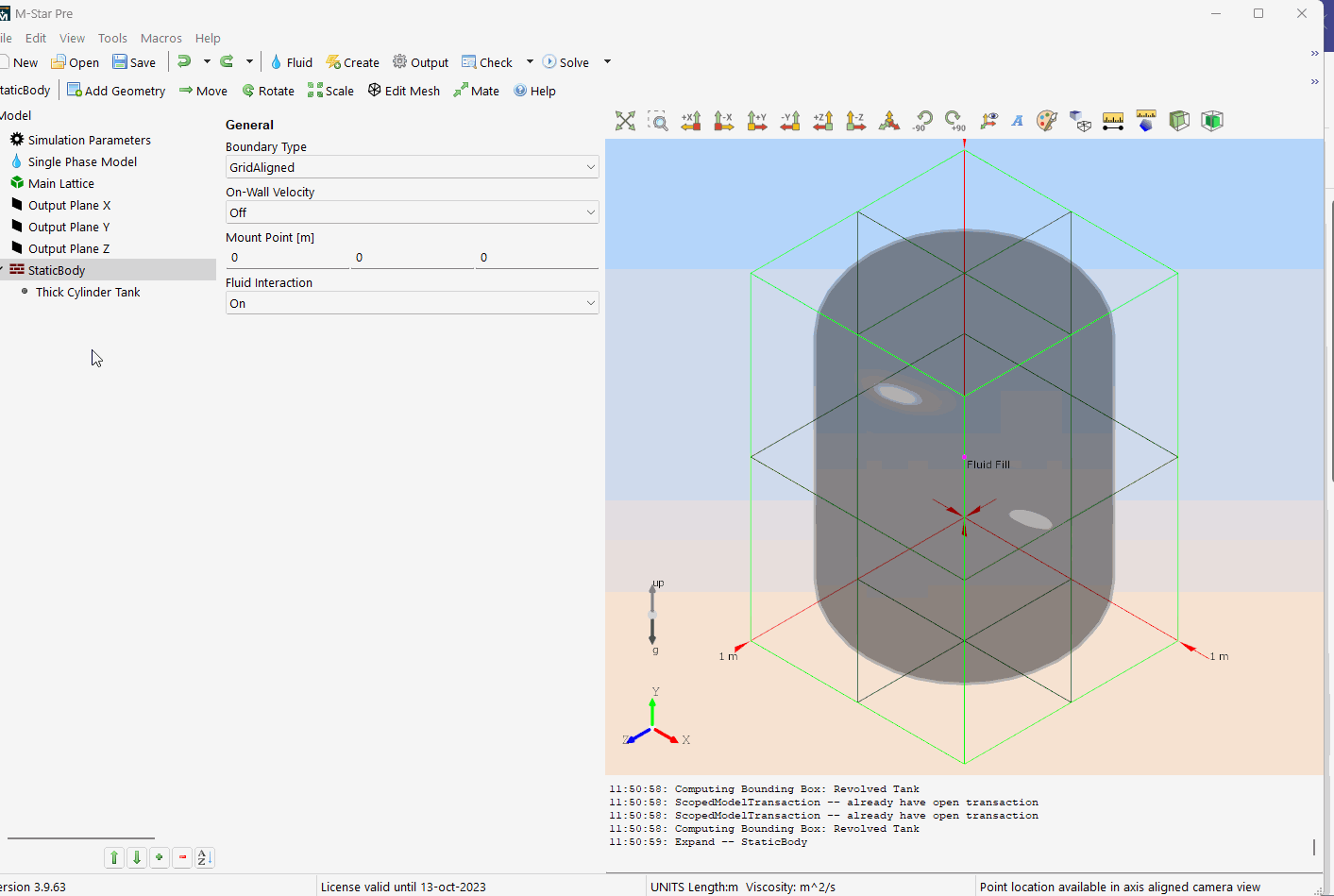Select Thick Cylinder Tank tree item
This screenshot has width=1334, height=896.
click(x=88, y=292)
